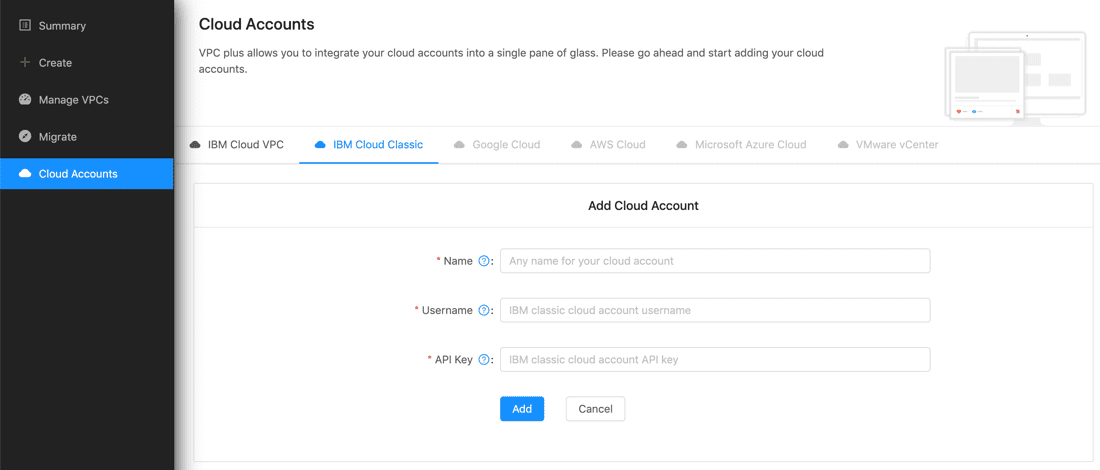Focus the Name input field
1100x470 pixels.
tap(715, 261)
